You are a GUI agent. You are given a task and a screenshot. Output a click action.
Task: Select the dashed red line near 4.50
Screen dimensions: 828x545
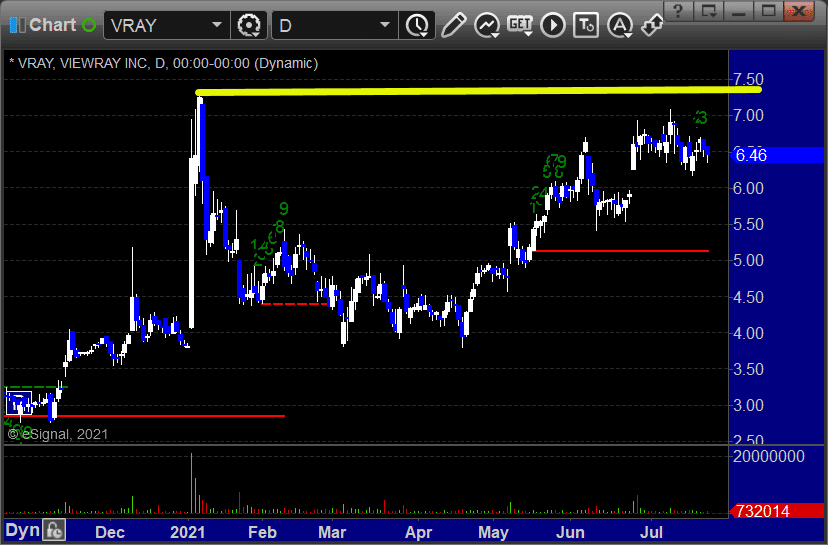click(295, 304)
